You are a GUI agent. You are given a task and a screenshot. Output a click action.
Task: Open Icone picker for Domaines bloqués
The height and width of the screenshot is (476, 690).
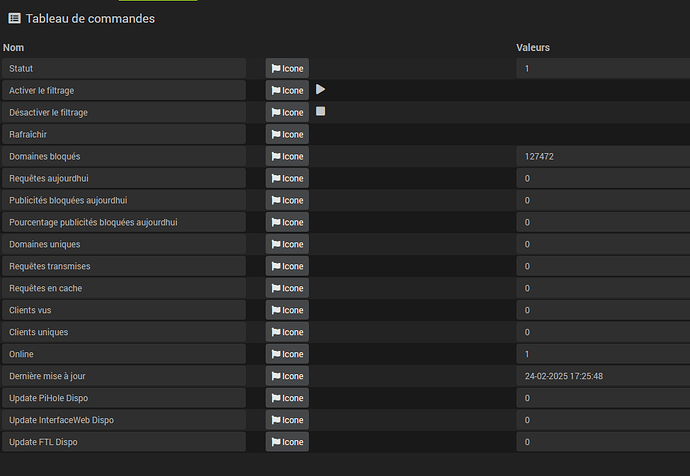(287, 156)
